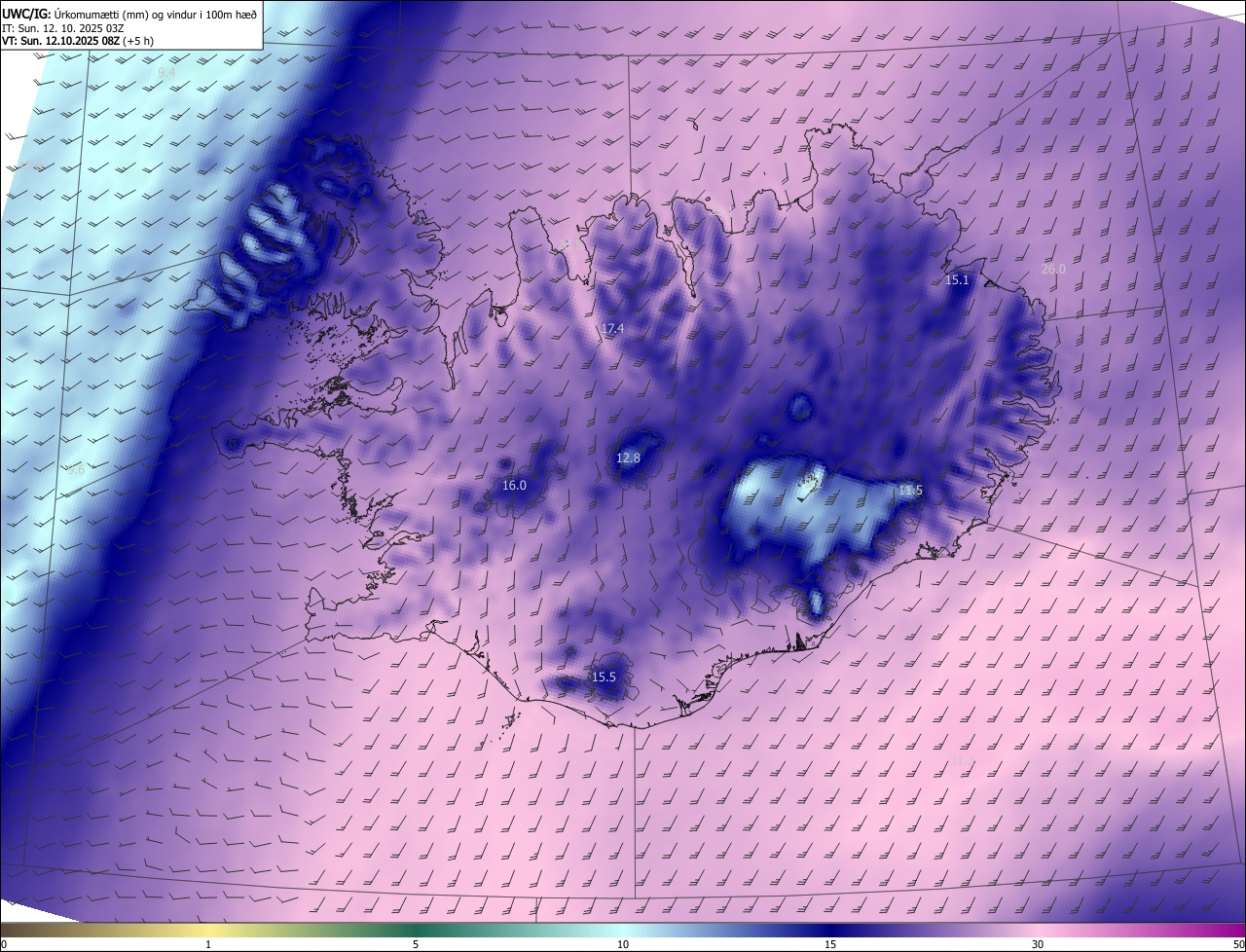This screenshot has width=1246, height=952.
Task: Click the 15.1 value label on the map
Action: 957,279
